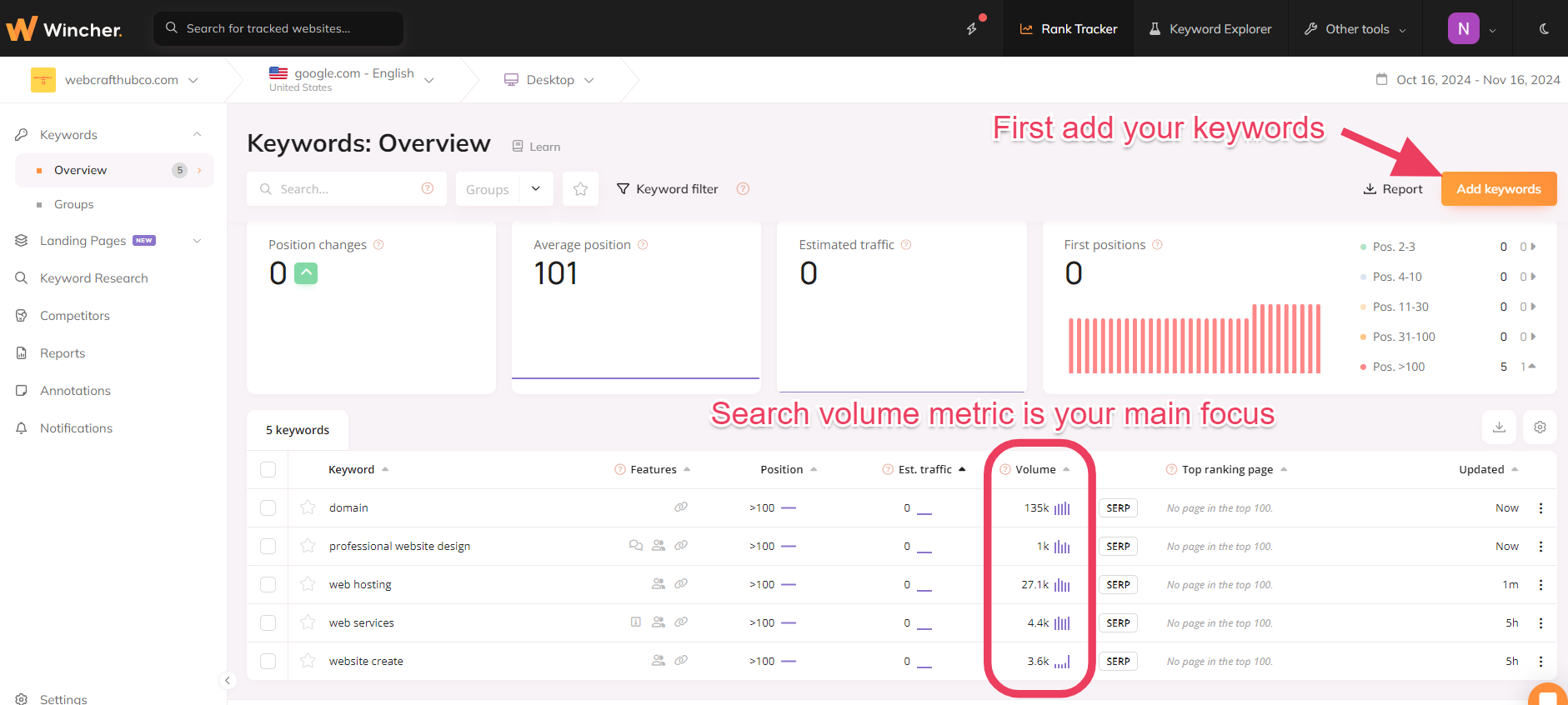The image size is (1568, 705).
Task: Toggle the select-all keywords checkbox
Action: click(268, 469)
